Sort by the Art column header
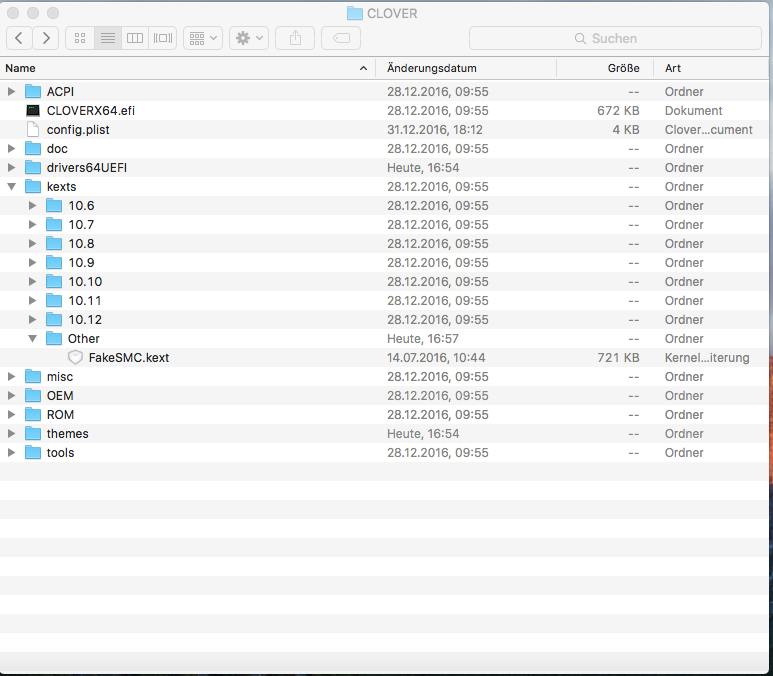Image resolution: width=773 pixels, height=676 pixels. 711,68
